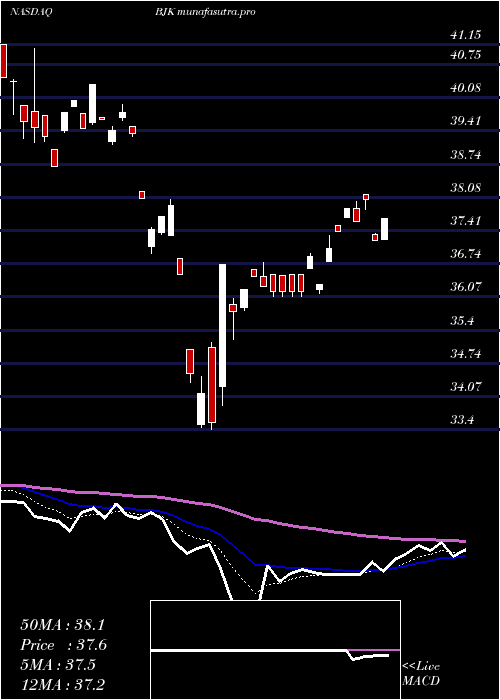Click the 34.74 price axis label
This screenshot has width=500, height=700.
[x=466, y=354]
